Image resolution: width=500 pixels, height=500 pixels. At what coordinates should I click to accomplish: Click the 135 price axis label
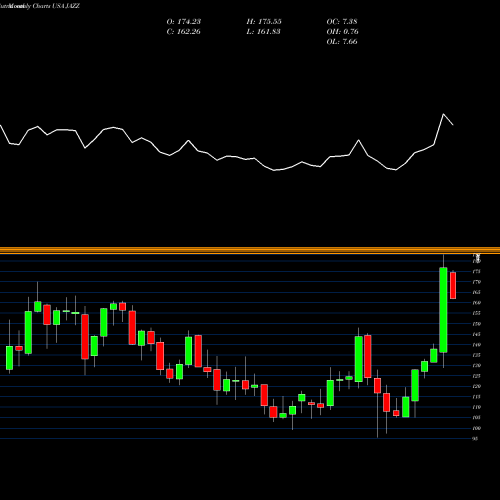coord(477,355)
